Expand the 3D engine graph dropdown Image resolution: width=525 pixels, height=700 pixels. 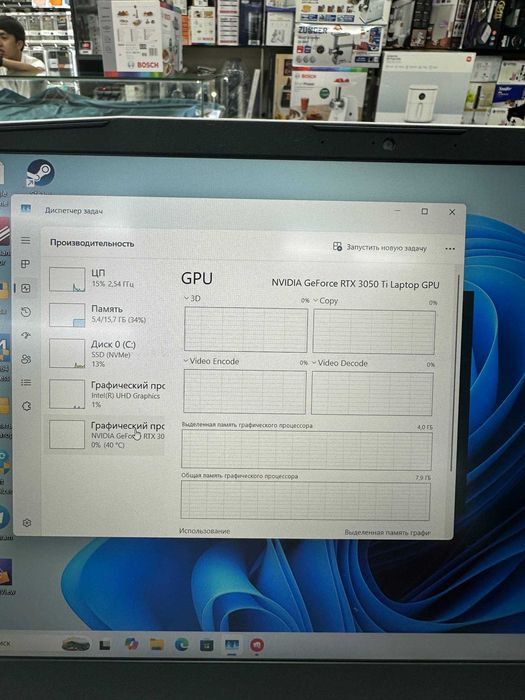coord(192,298)
